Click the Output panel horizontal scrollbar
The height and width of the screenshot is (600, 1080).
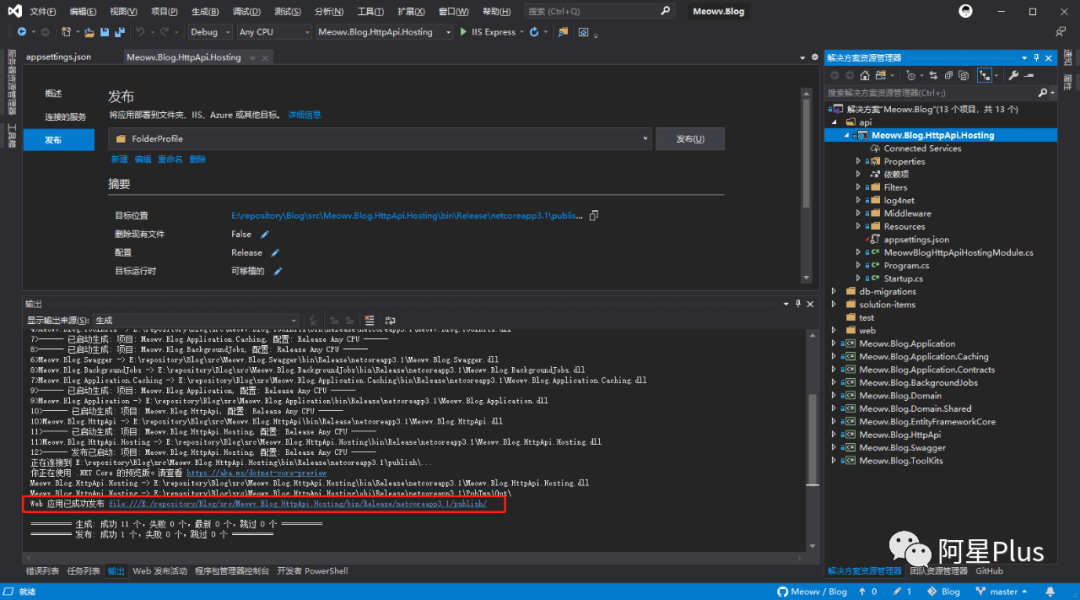tap(413, 557)
